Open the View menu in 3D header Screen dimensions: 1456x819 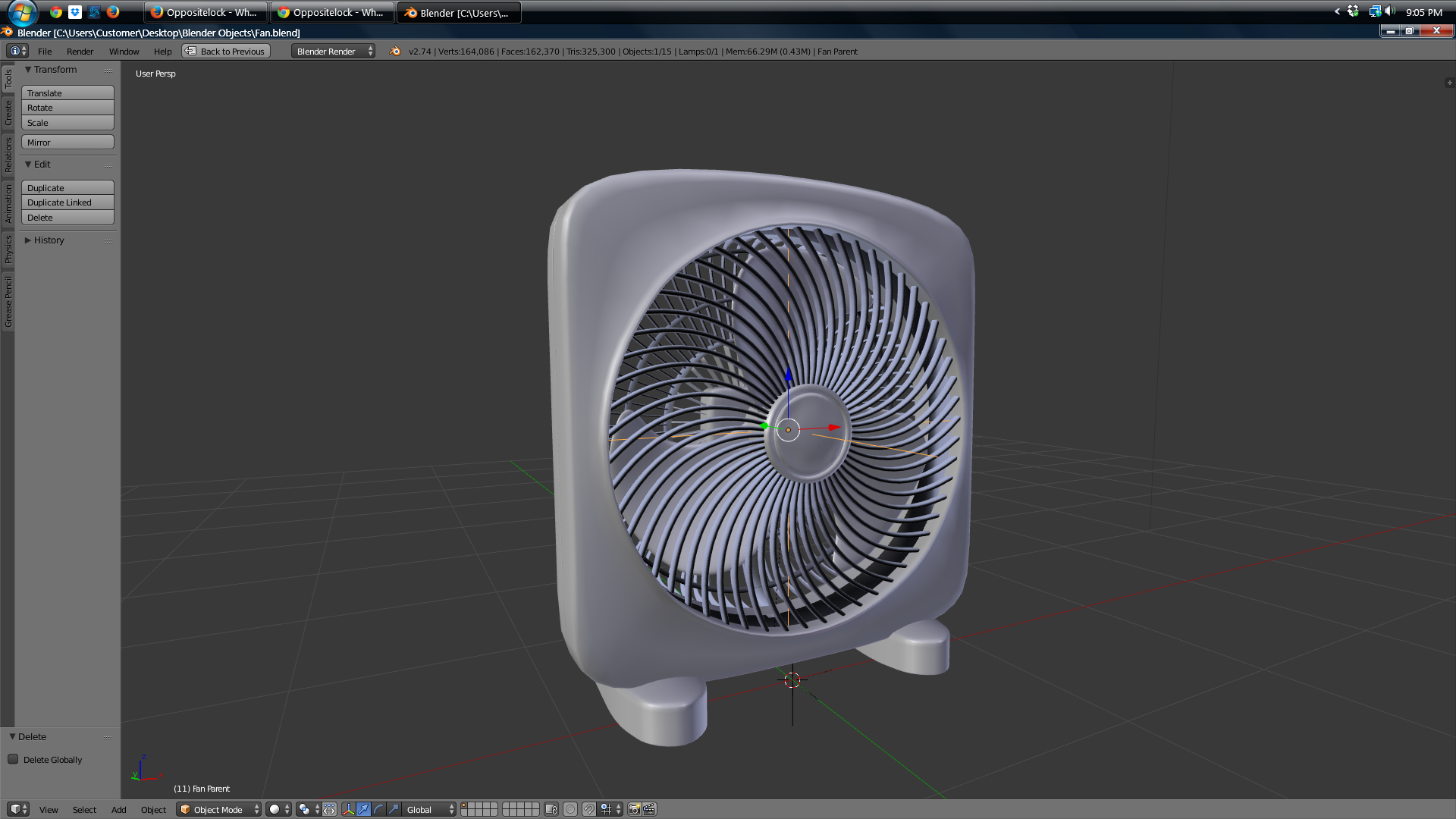coord(49,809)
